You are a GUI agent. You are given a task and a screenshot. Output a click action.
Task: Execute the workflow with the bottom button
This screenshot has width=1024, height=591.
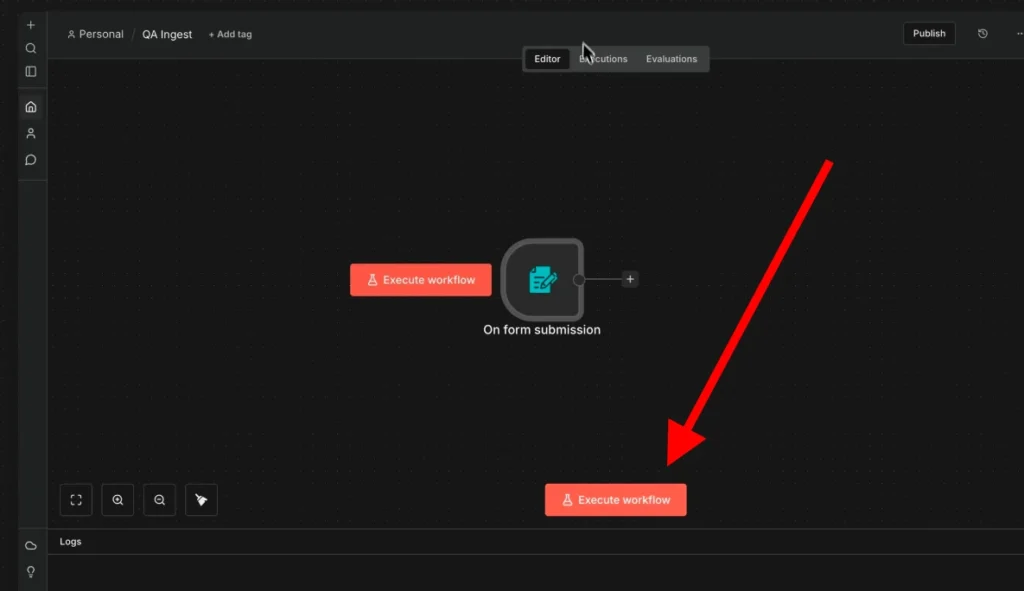(x=615, y=499)
